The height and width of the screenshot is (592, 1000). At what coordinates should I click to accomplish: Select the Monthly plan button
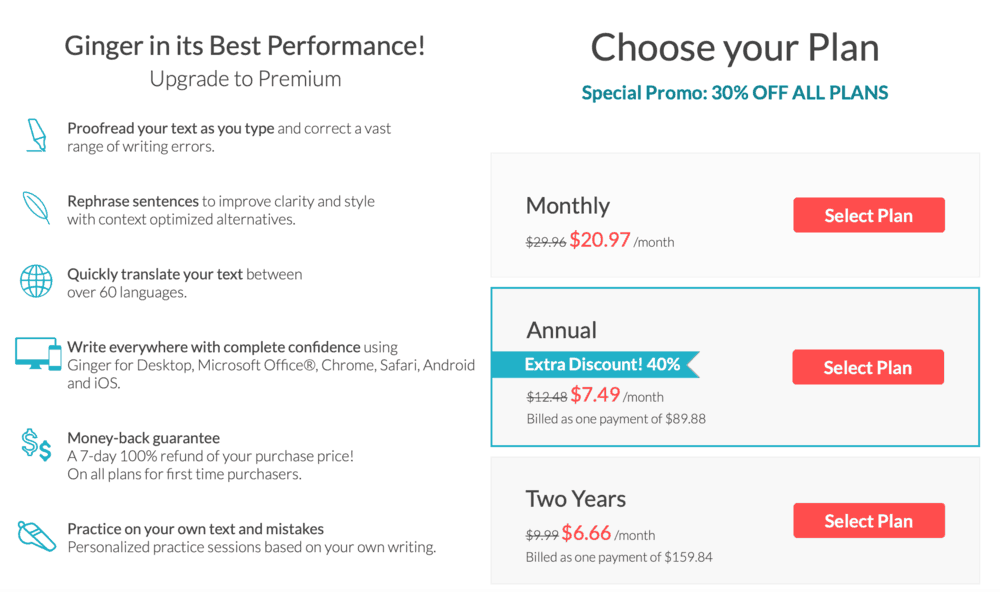click(869, 215)
